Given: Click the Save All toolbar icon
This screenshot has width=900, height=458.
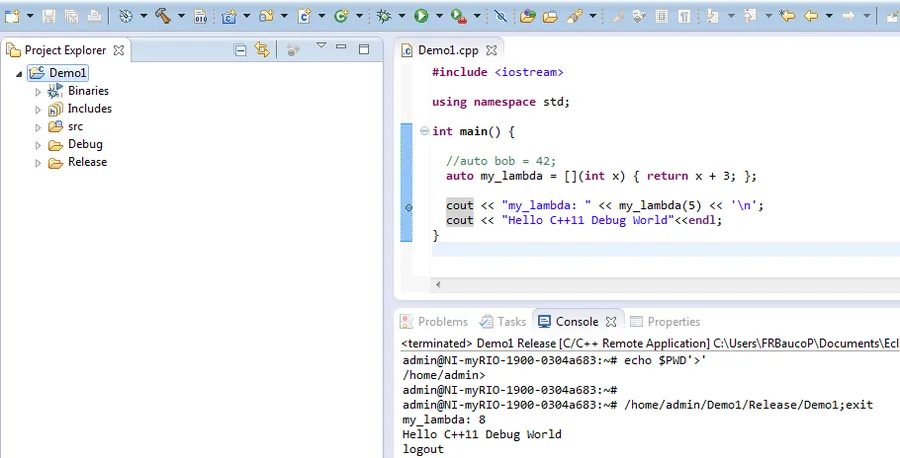Looking at the screenshot, I should pos(71,16).
